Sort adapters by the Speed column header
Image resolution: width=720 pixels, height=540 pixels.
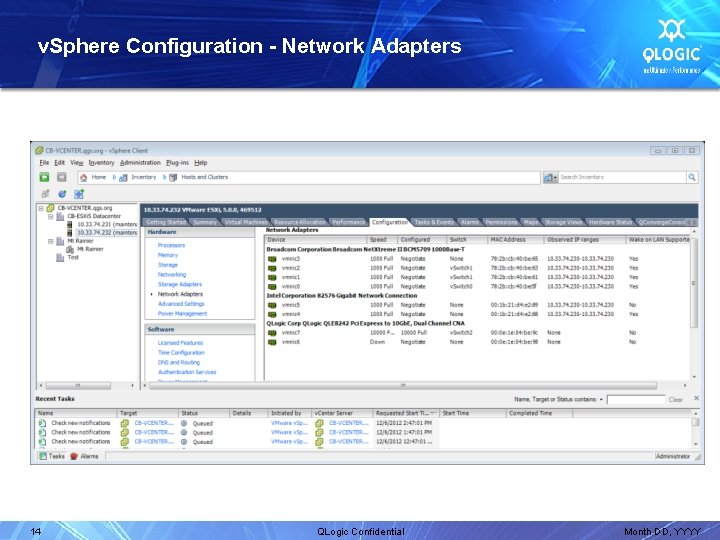382,240
